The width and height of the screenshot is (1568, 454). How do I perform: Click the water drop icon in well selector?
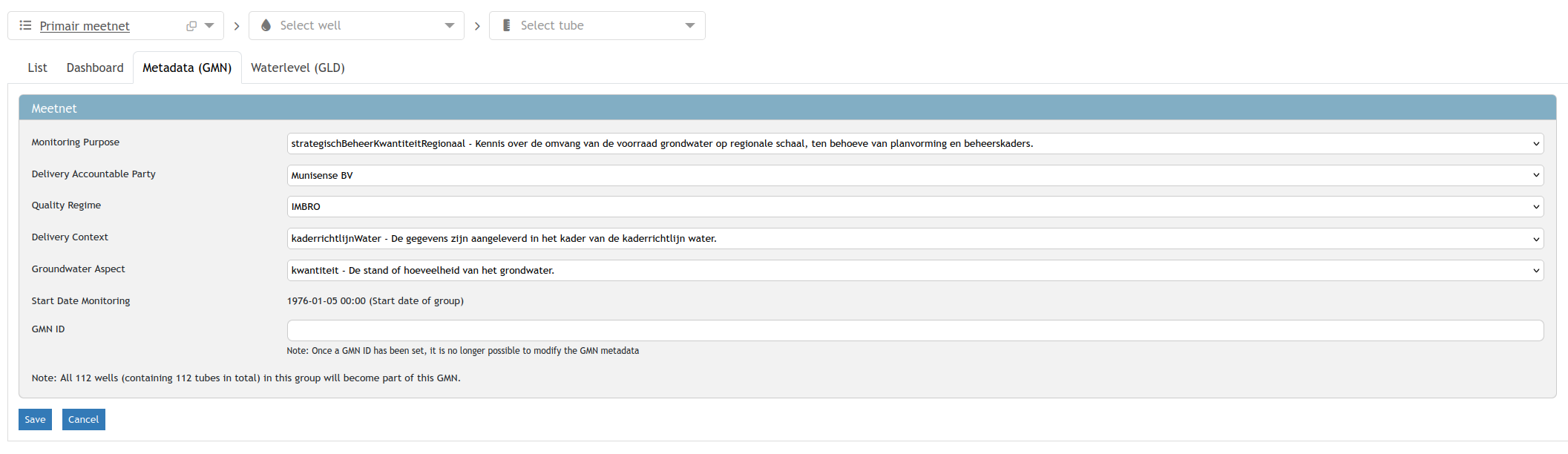pos(266,25)
